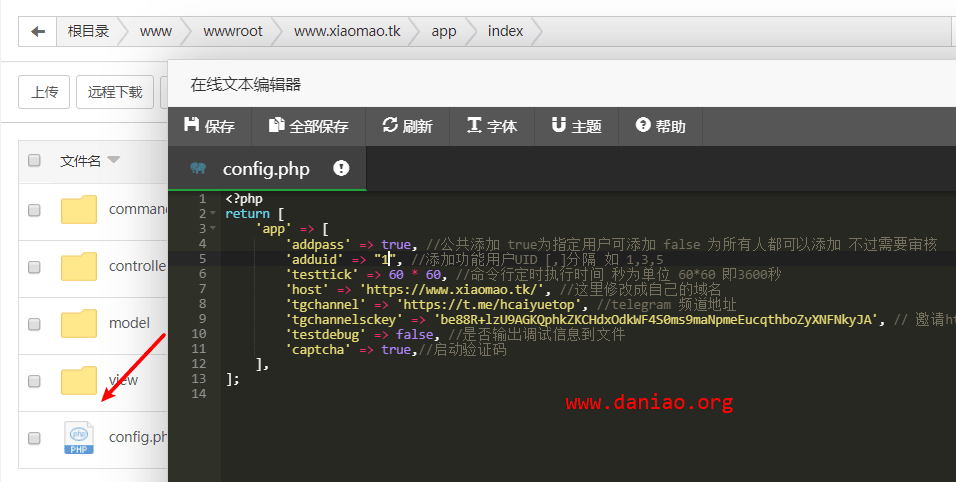Viewport: 956px width, 482px height.
Task: Click the <?php opening tag line
Action: point(244,199)
